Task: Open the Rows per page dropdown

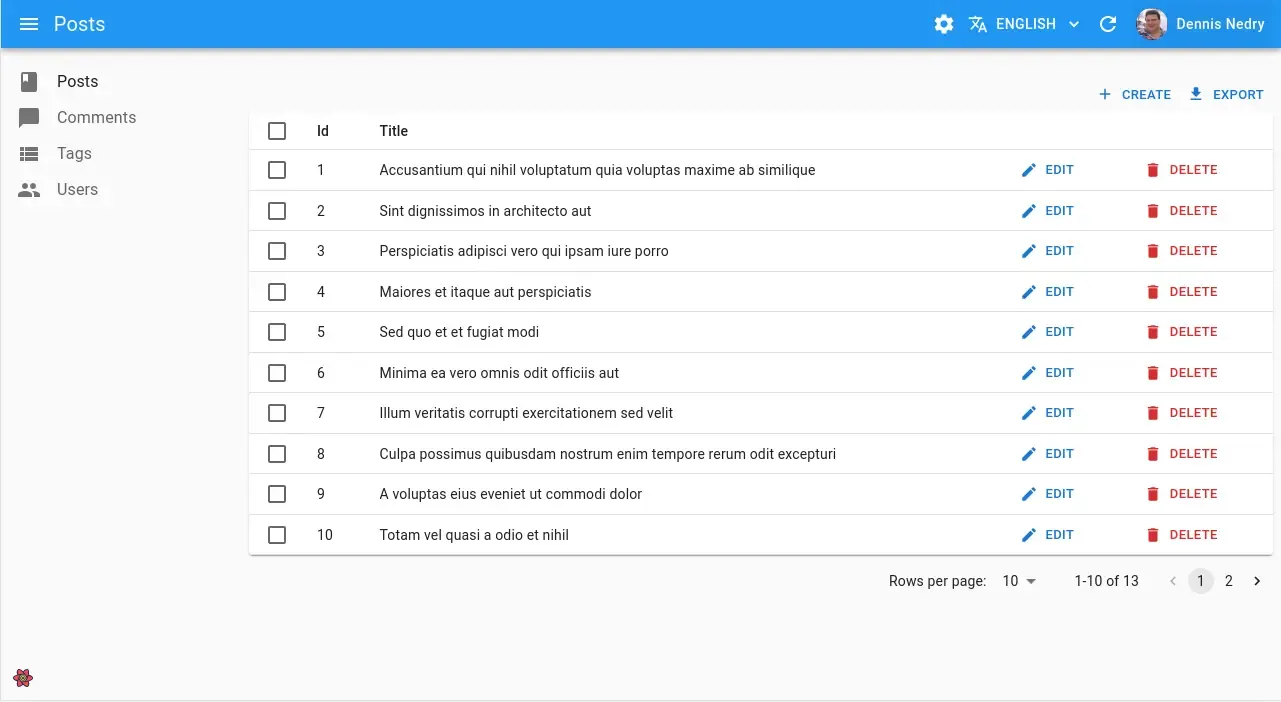Action: click(x=1019, y=581)
